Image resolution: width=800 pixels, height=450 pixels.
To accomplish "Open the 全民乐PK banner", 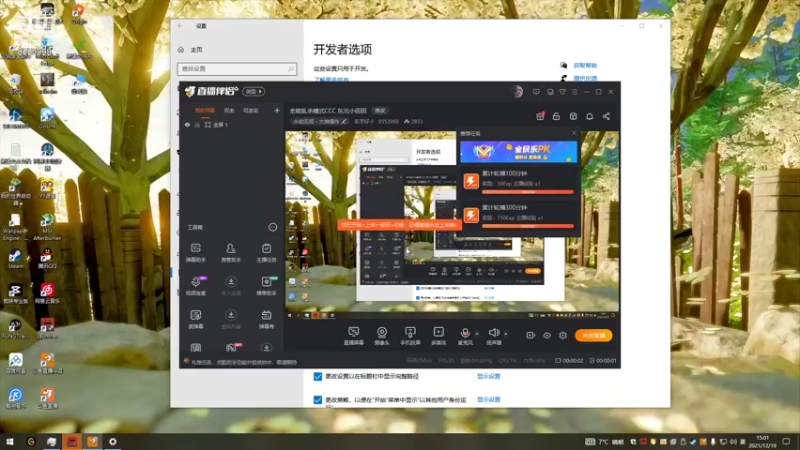I will pyautogui.click(x=518, y=152).
